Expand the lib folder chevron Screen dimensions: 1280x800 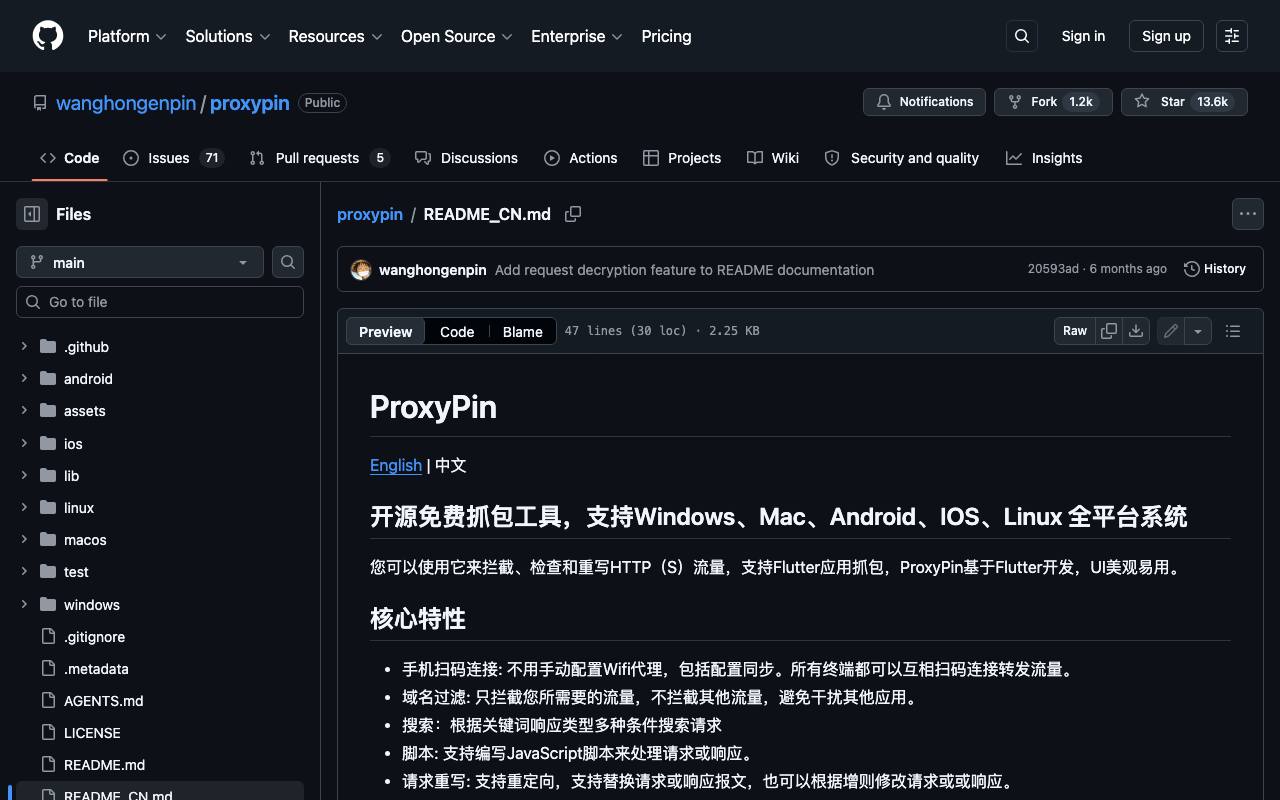point(24,476)
